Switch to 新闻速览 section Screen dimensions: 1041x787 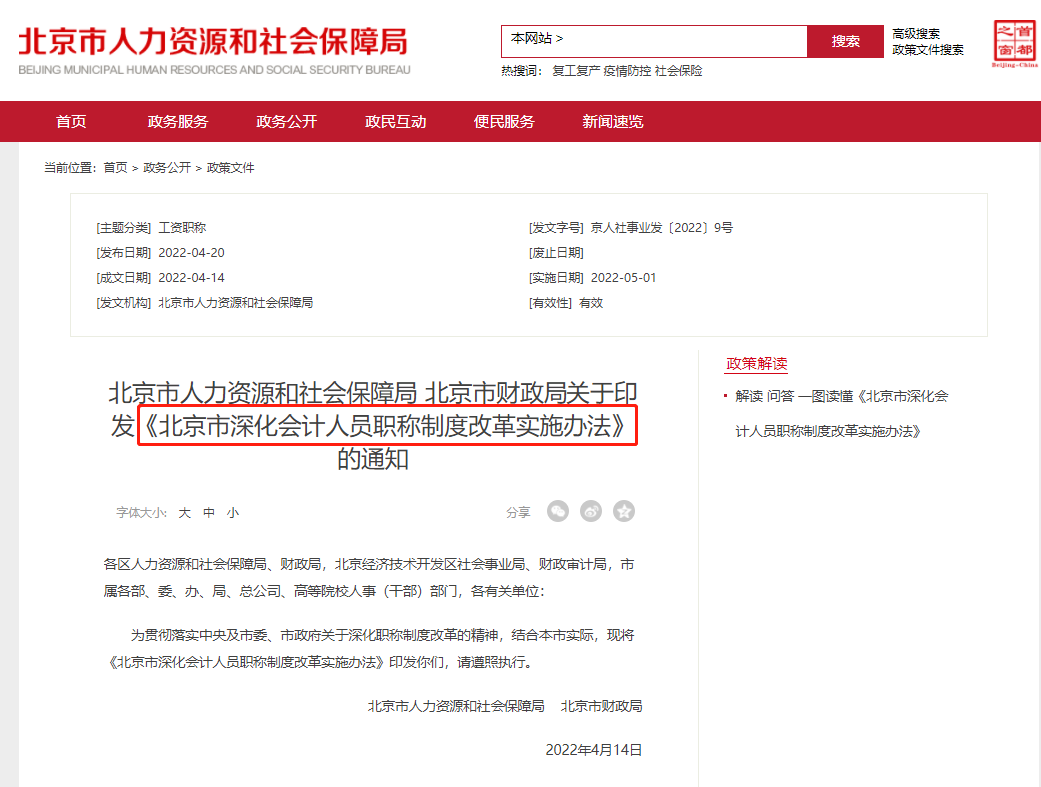click(612, 121)
